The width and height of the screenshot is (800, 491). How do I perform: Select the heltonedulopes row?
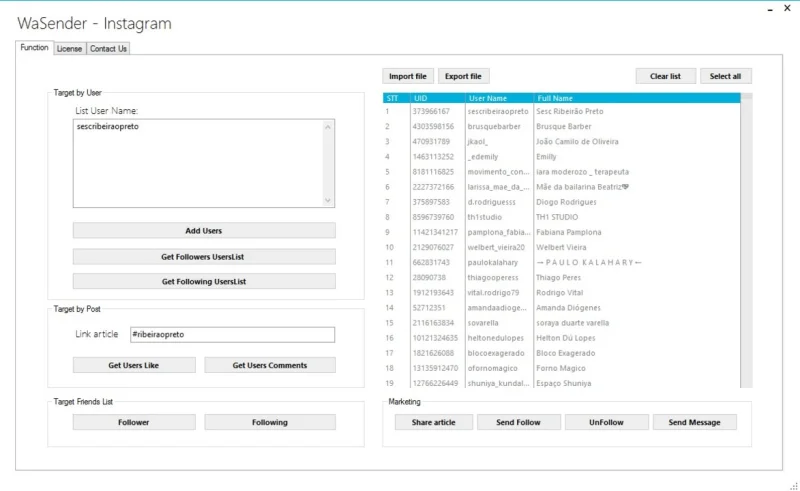point(561,338)
